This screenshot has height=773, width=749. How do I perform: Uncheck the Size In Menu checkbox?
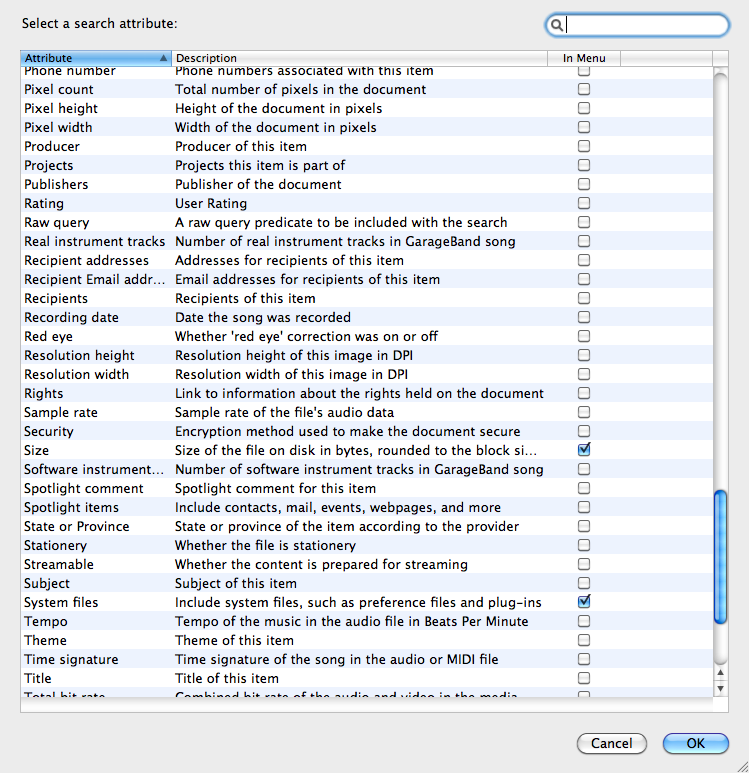584,450
